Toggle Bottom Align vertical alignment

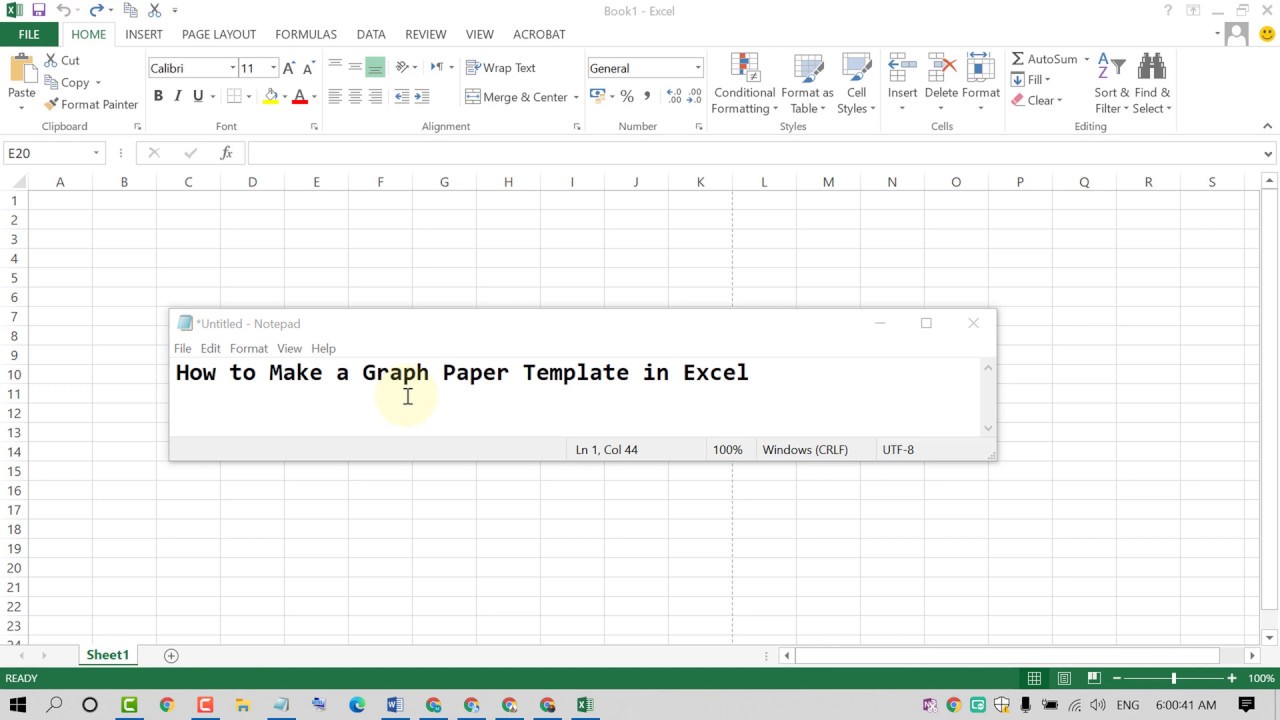pos(375,67)
